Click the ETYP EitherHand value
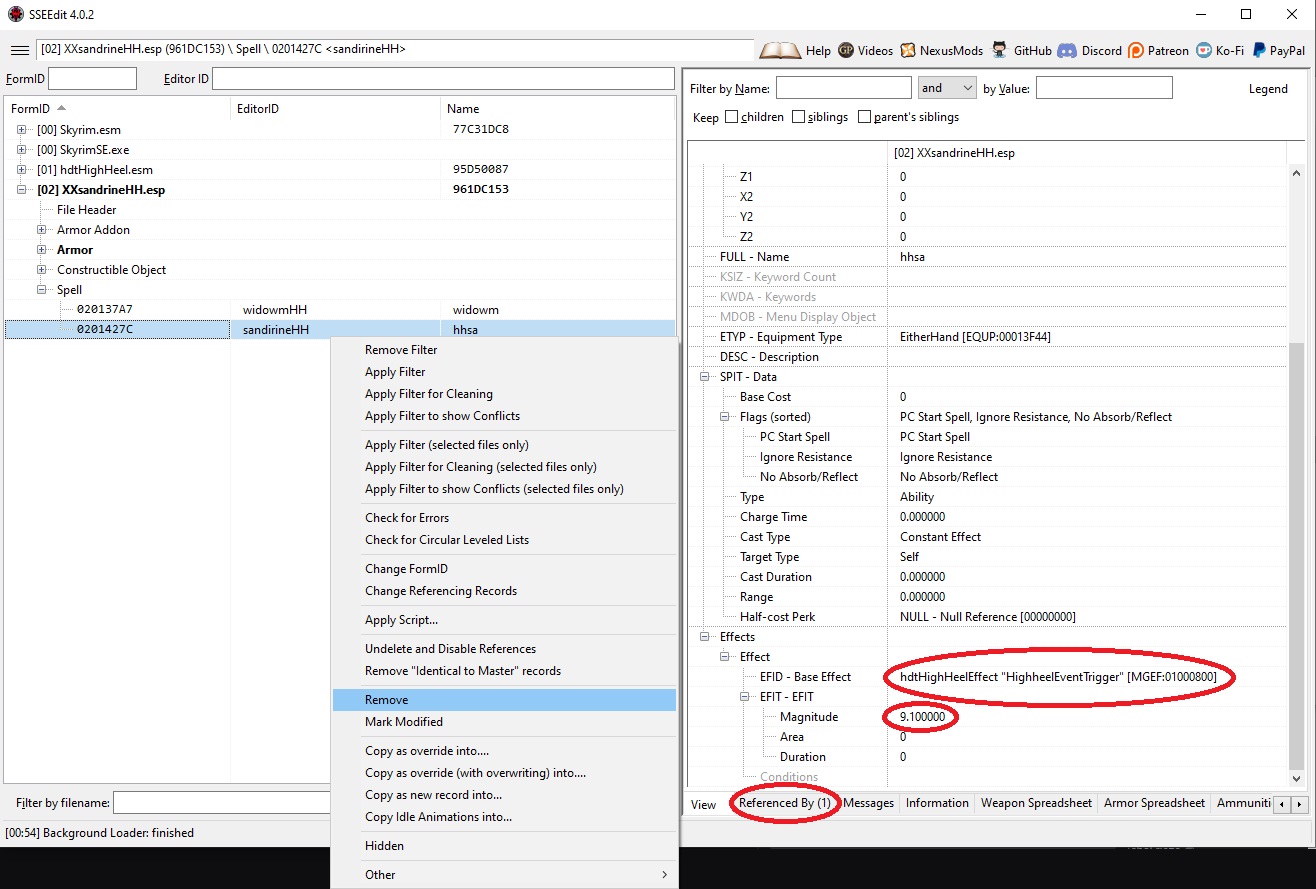The height and width of the screenshot is (889, 1316). pyautogui.click(x=975, y=337)
